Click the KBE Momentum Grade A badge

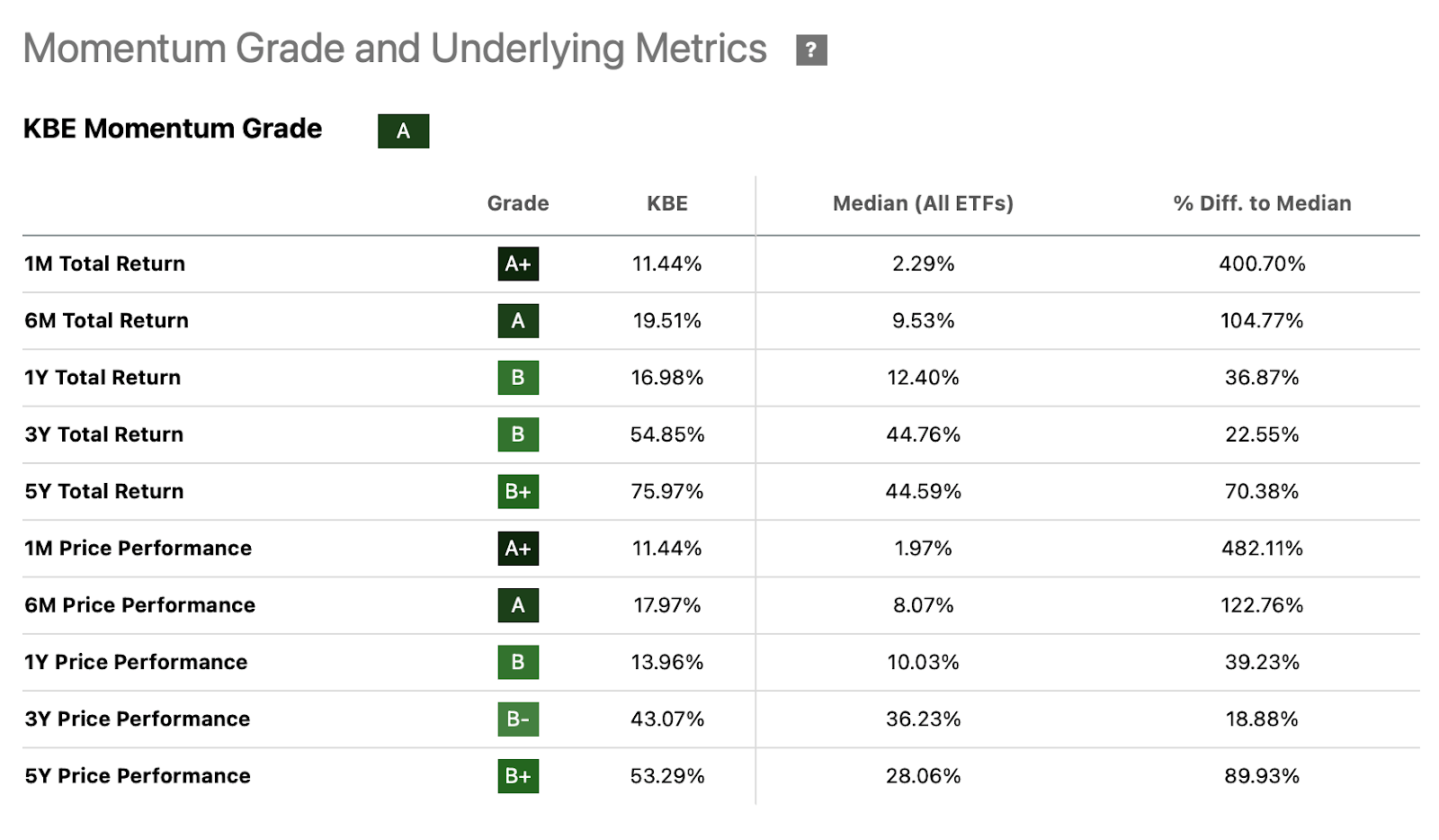pyautogui.click(x=403, y=131)
